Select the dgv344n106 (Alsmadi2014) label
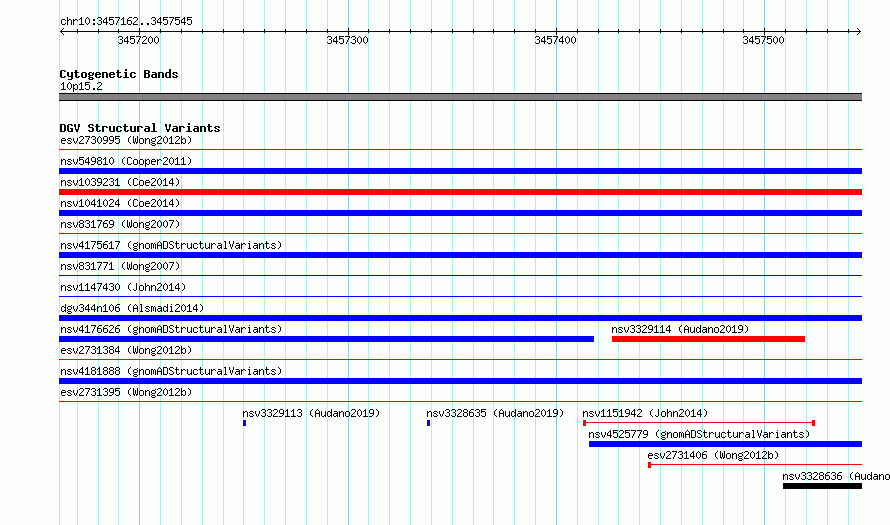This screenshot has width=890, height=525. click(132, 308)
